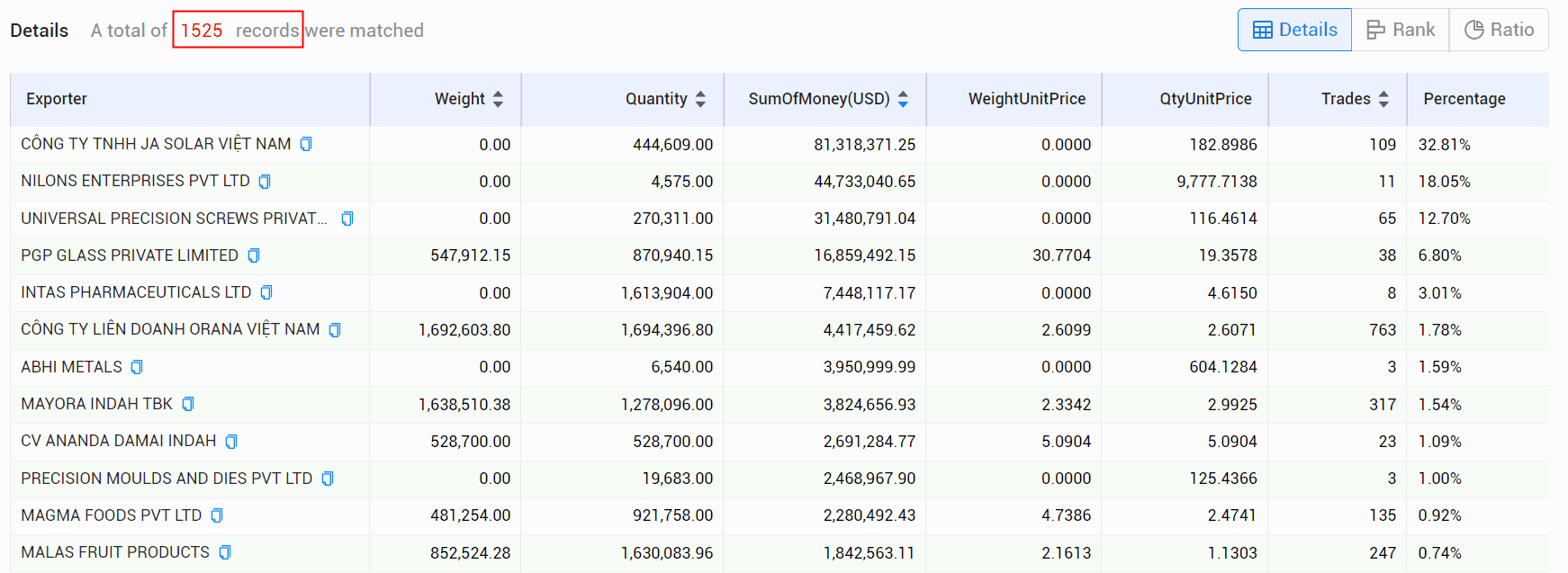The height and width of the screenshot is (573, 1568).
Task: Copy exporter name CÔNG TY TNHH JA SOLAR VIỆT NAM
Action: (306, 144)
